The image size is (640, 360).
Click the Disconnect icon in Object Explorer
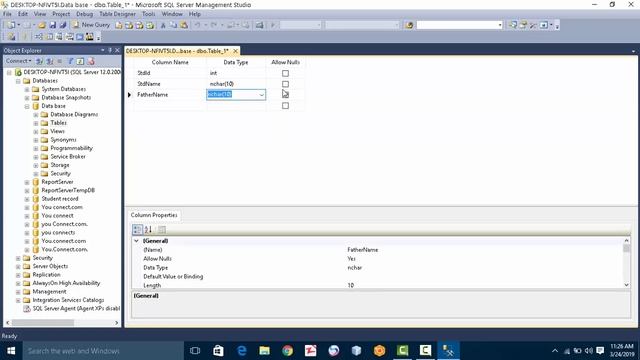tap(50, 61)
